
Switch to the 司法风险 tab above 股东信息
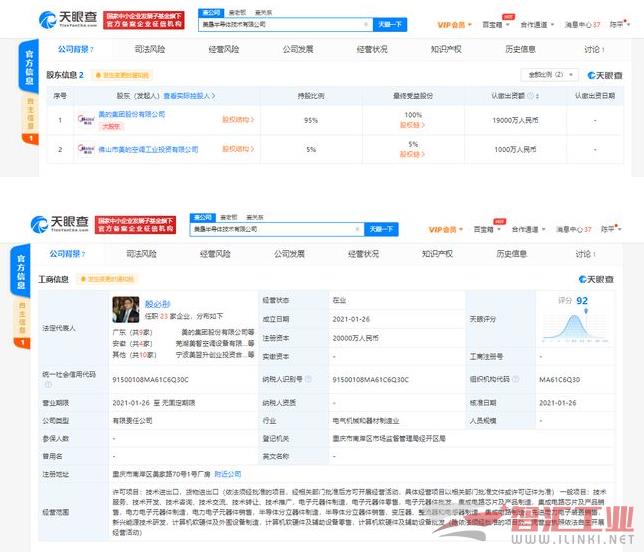150,49
